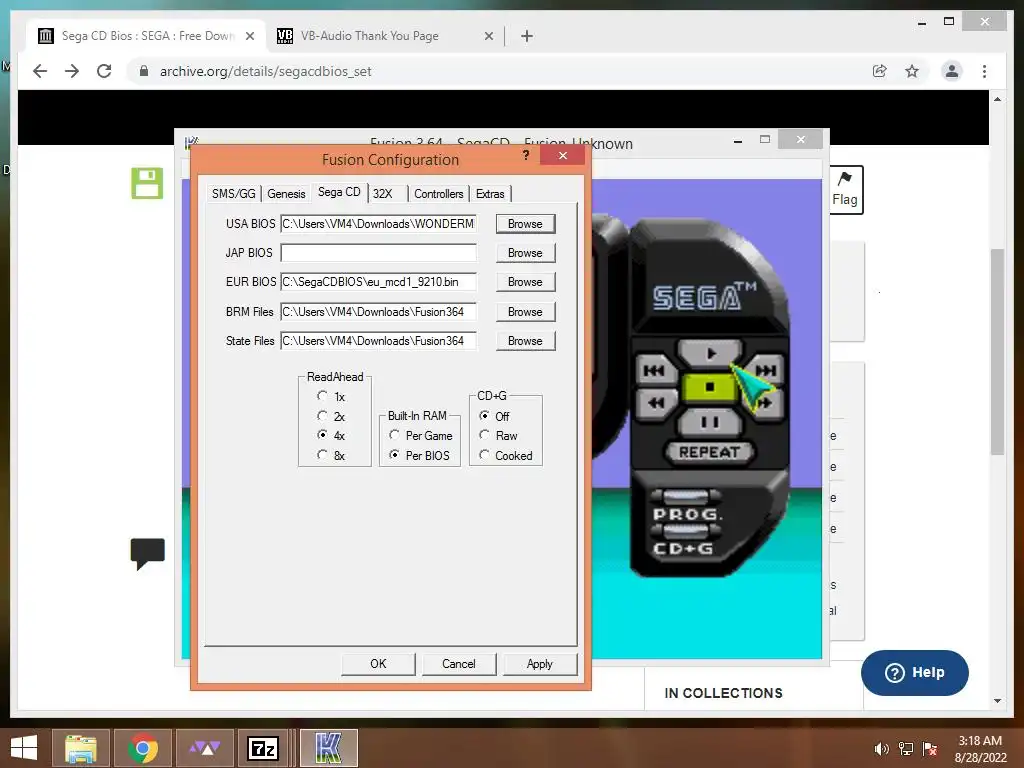This screenshot has height=768, width=1024.
Task: Apply the configuration changes
Action: tap(539, 664)
